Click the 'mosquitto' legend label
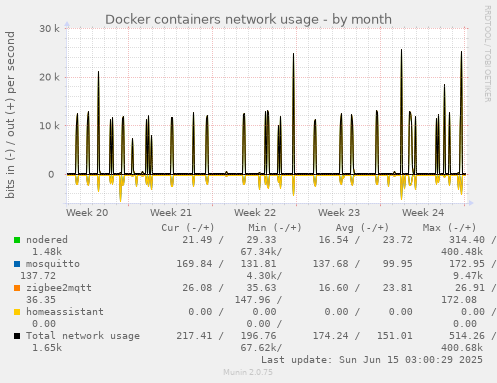497x383 pixels. tap(53, 264)
